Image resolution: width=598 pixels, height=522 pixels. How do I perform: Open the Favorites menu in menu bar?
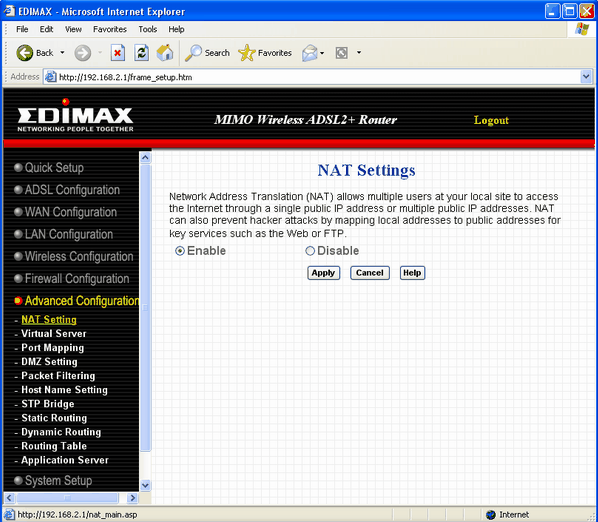coord(110,29)
